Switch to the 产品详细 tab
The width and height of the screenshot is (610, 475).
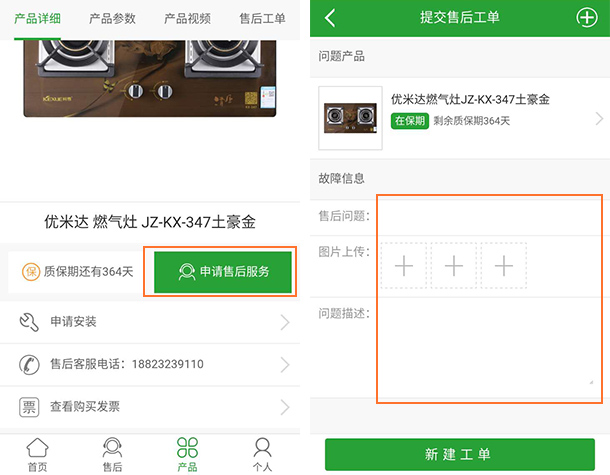(x=37, y=18)
